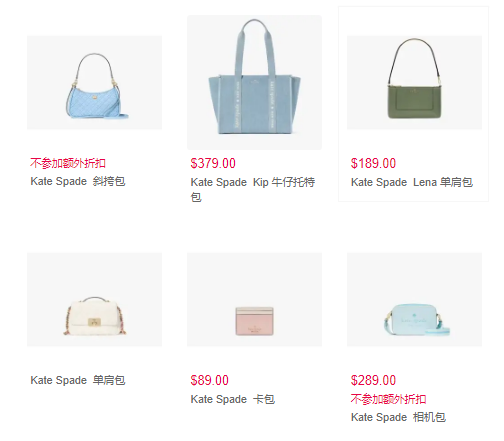Viewport: 504px width, 441px height.
Task: Select the $289.00 price of the camera bag
Action: (x=373, y=380)
